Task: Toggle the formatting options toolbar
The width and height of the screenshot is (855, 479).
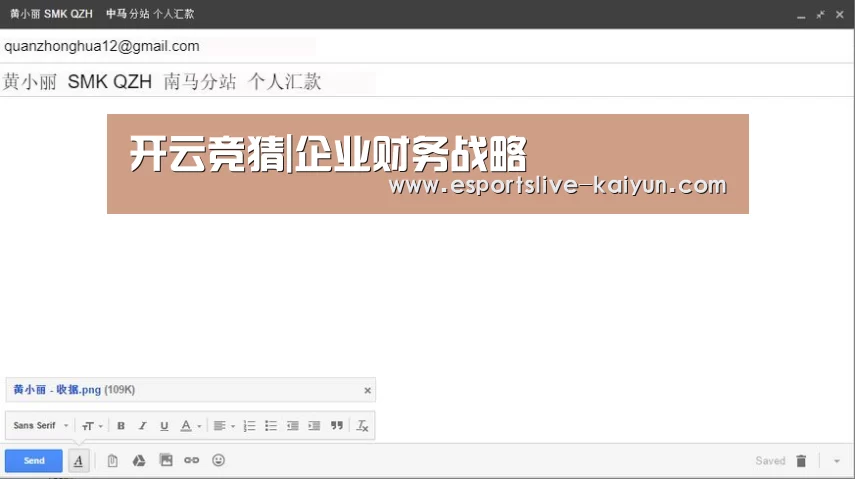Action: 79,461
